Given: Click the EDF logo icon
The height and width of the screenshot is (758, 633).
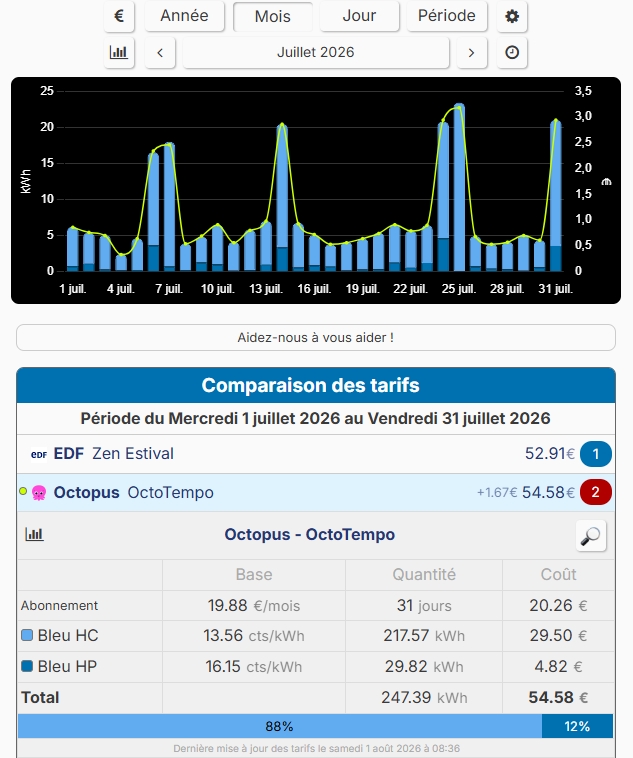Looking at the screenshot, I should 39,454.
